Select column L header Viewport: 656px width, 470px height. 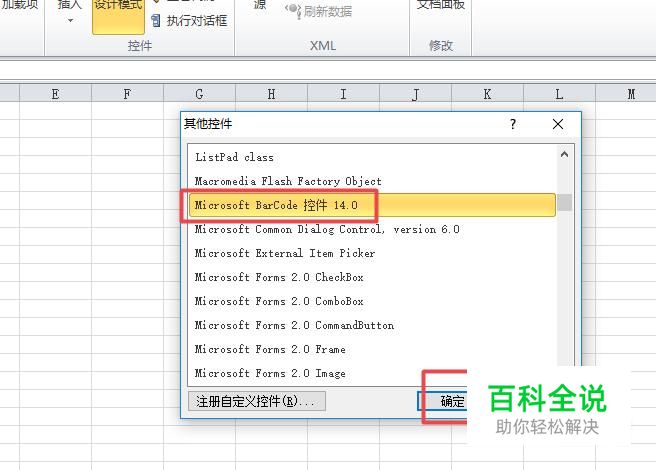pos(559,94)
